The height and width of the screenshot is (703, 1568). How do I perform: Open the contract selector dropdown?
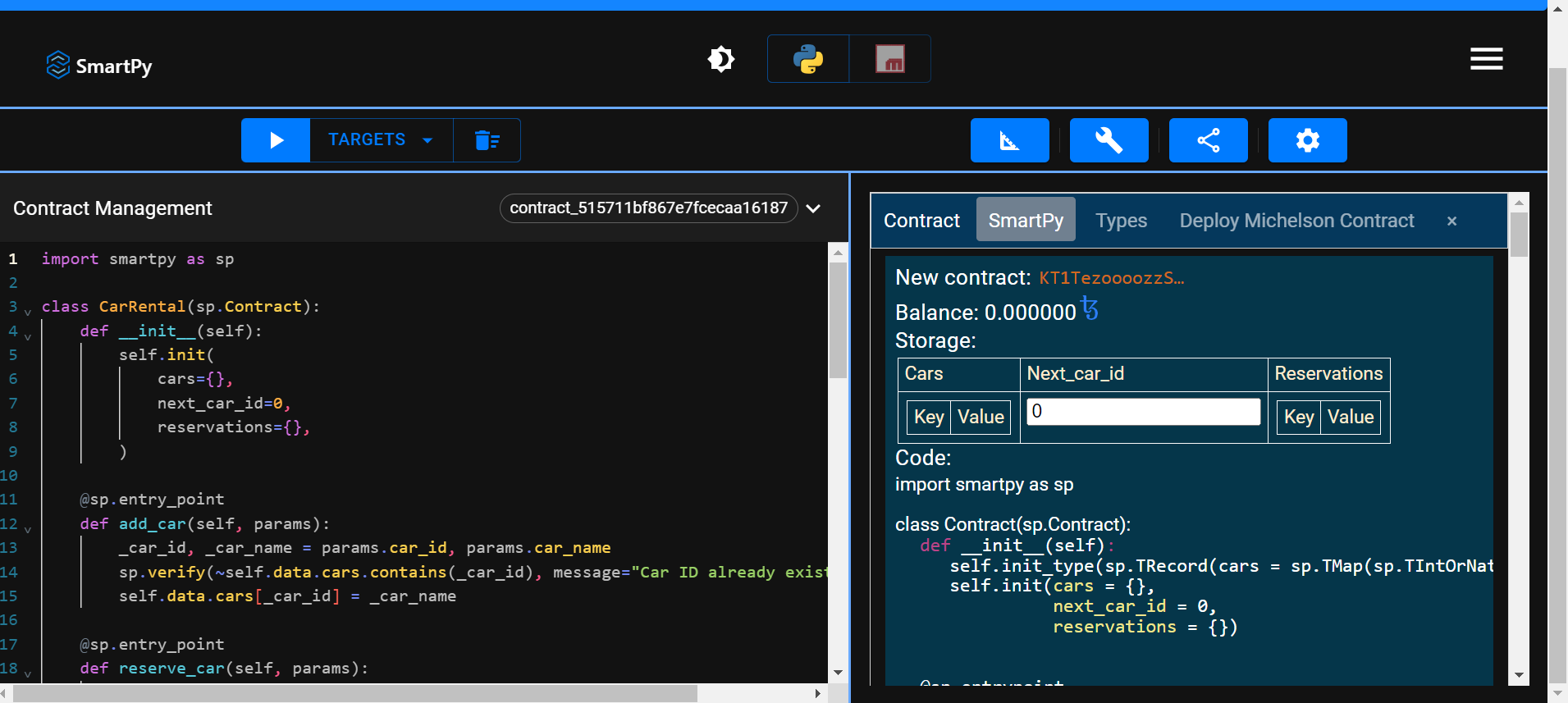tap(648, 208)
